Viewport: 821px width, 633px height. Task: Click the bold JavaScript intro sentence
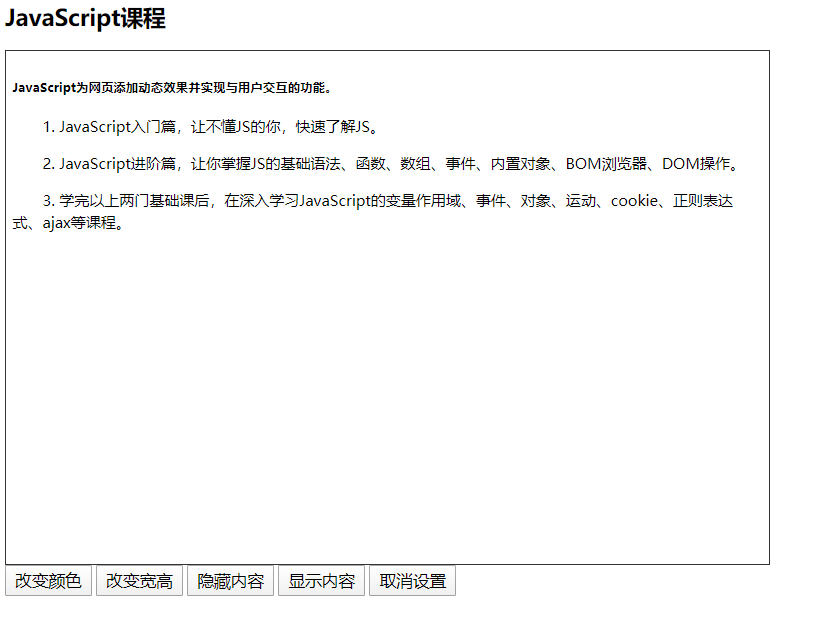pos(172,88)
